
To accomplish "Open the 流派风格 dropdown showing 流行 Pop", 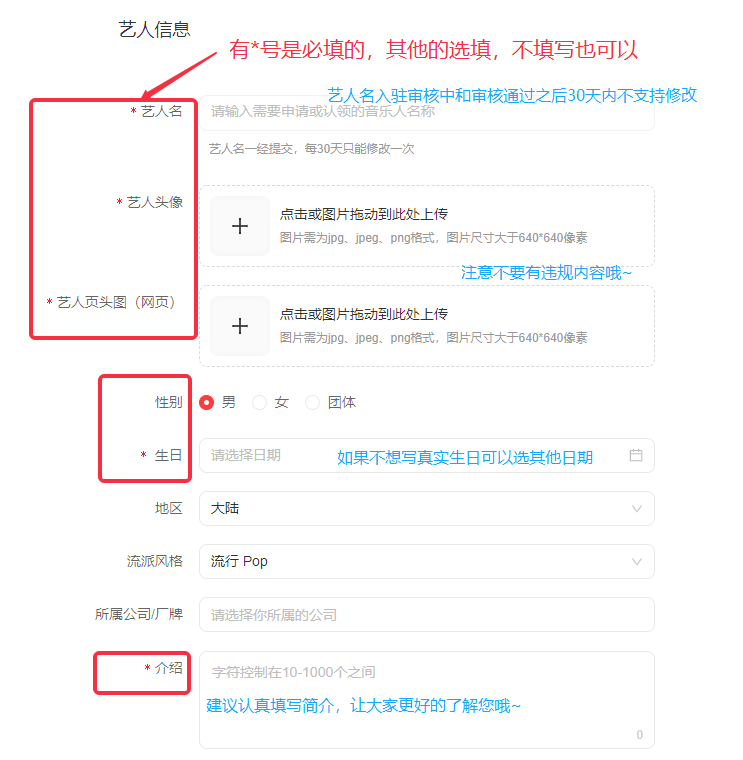I will point(420,562).
